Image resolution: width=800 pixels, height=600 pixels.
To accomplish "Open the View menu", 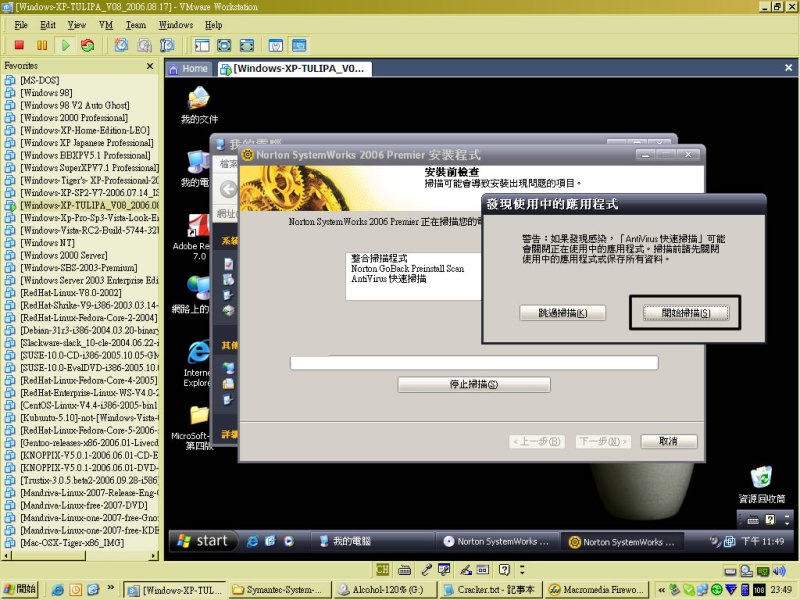I will coord(77,25).
